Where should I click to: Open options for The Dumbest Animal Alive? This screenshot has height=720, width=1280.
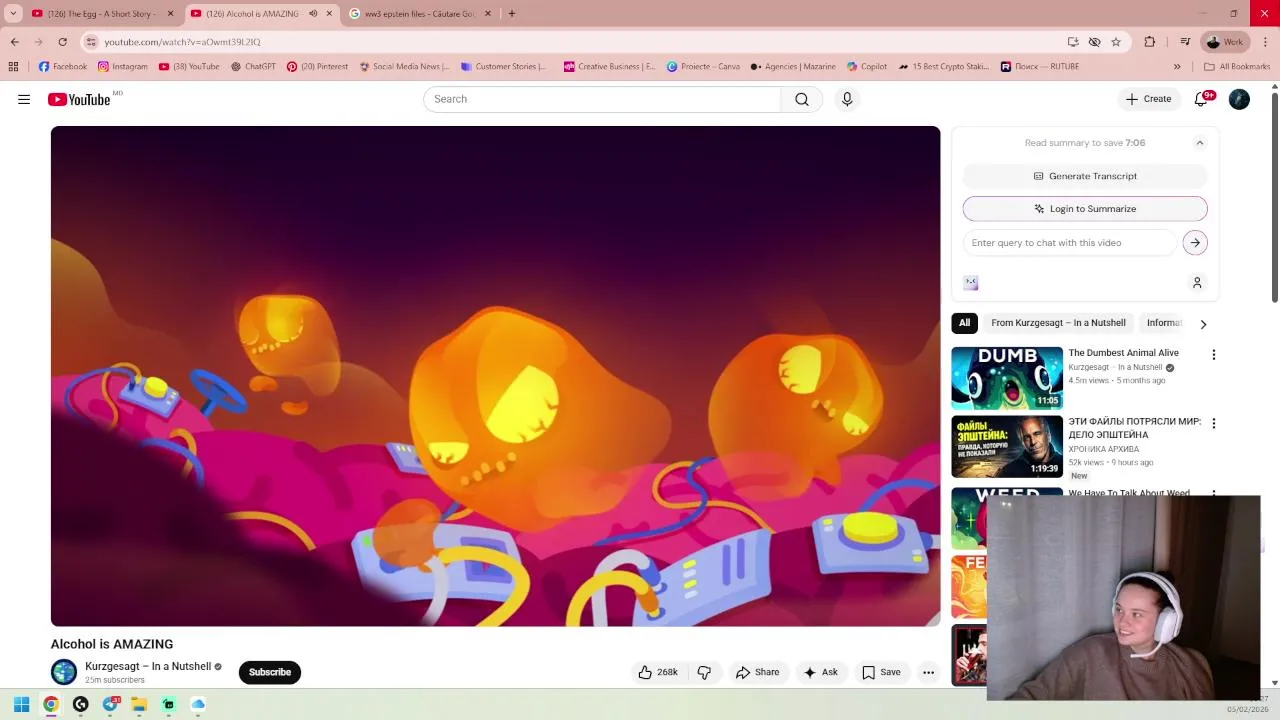coord(1214,355)
